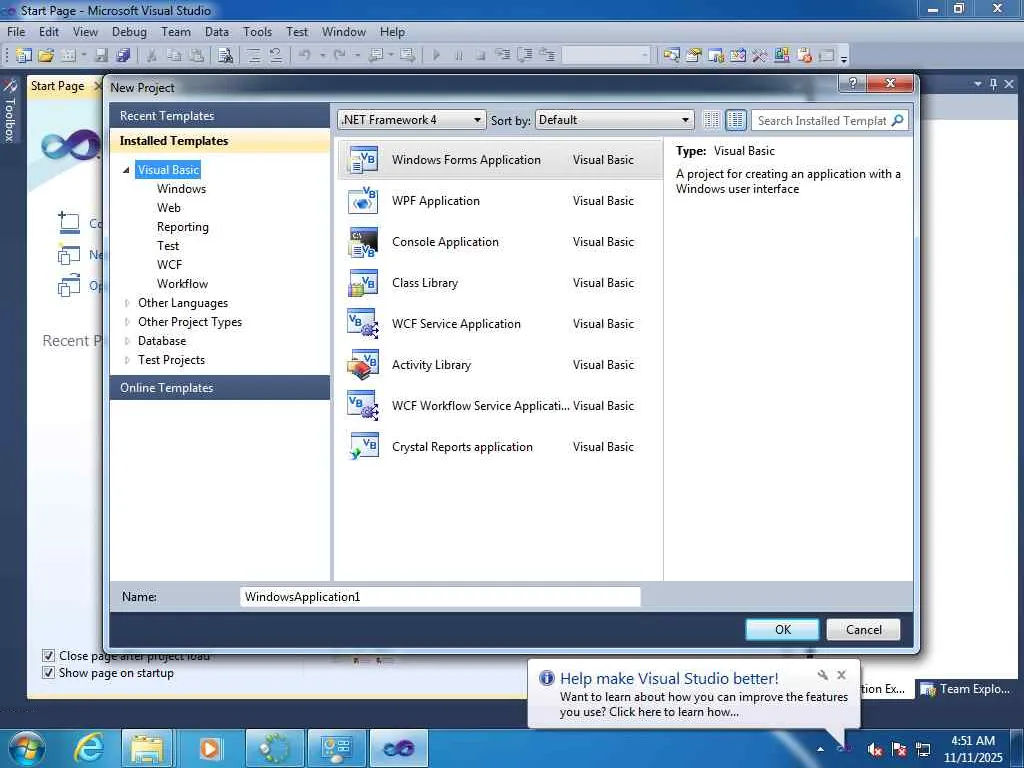Viewport: 1024px width, 768px height.
Task: Expand the Other Languages node
Action: [x=127, y=303]
